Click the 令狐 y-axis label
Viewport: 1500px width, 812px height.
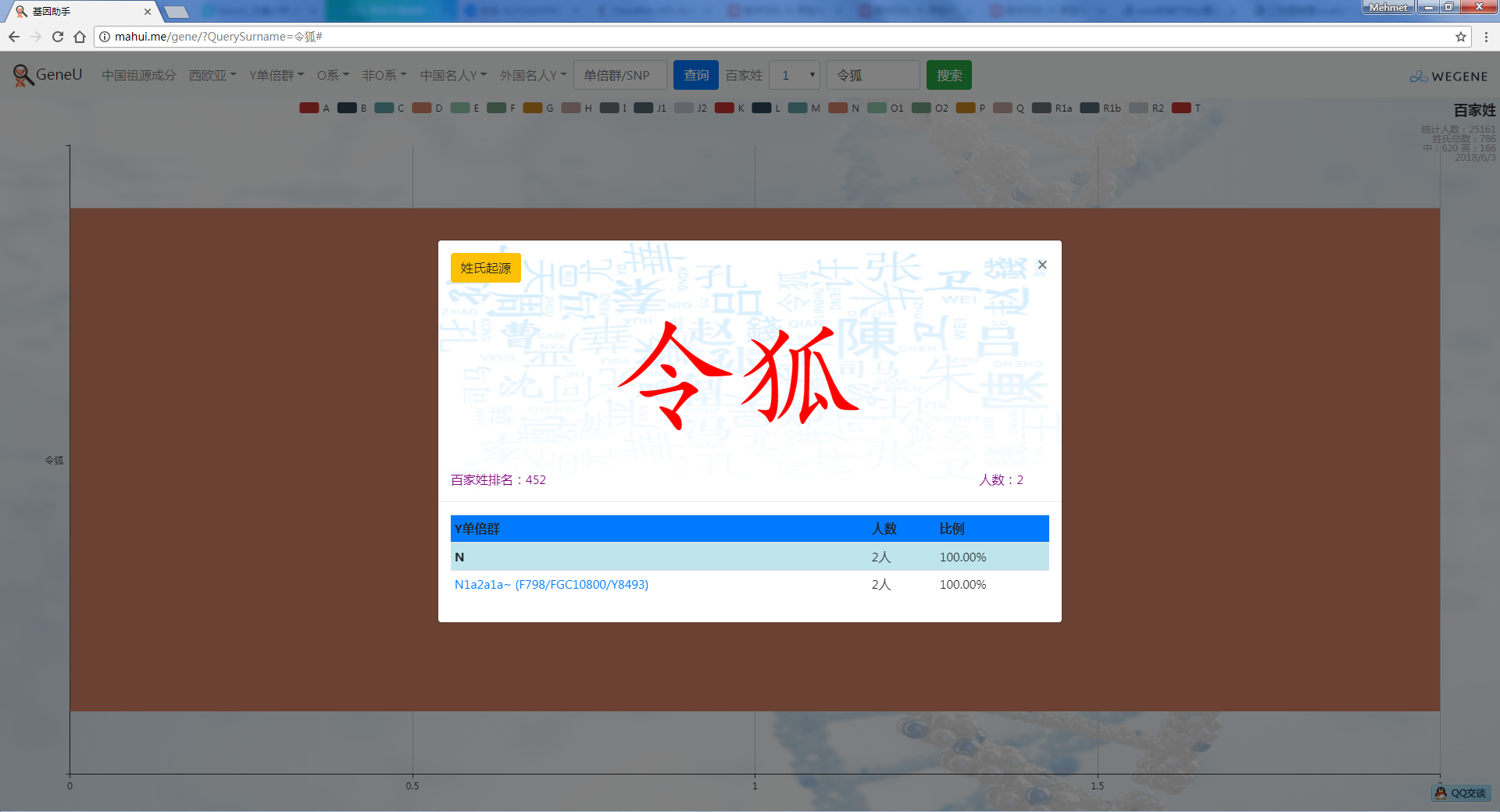click(54, 461)
